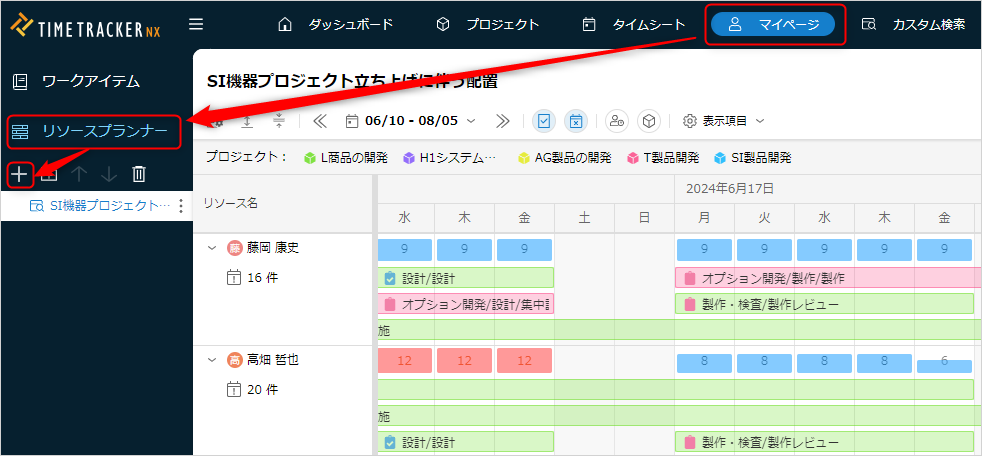This screenshot has width=982, height=456.
Task: Open the hamburger menu beside the logo
Action: coord(196,24)
